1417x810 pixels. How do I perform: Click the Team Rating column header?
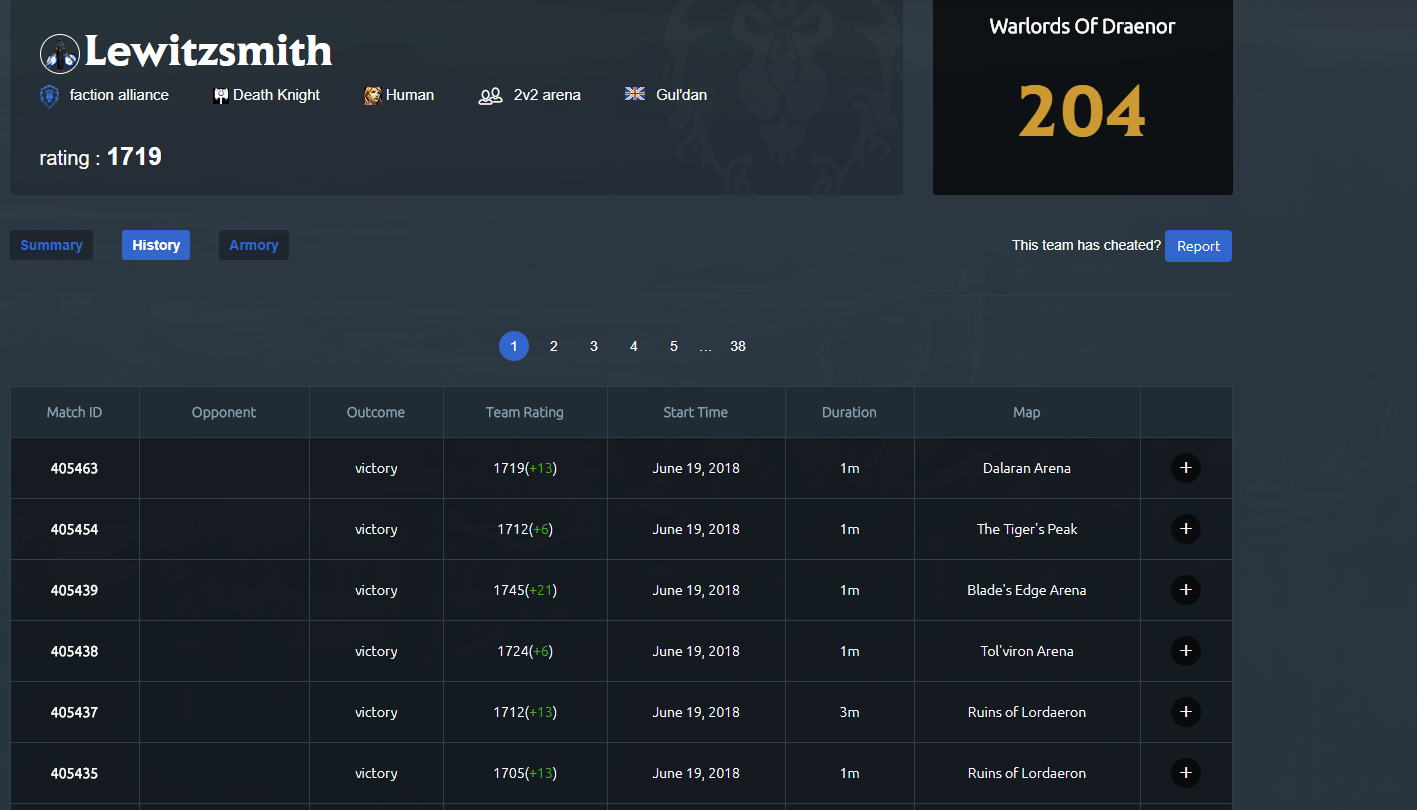[525, 412]
